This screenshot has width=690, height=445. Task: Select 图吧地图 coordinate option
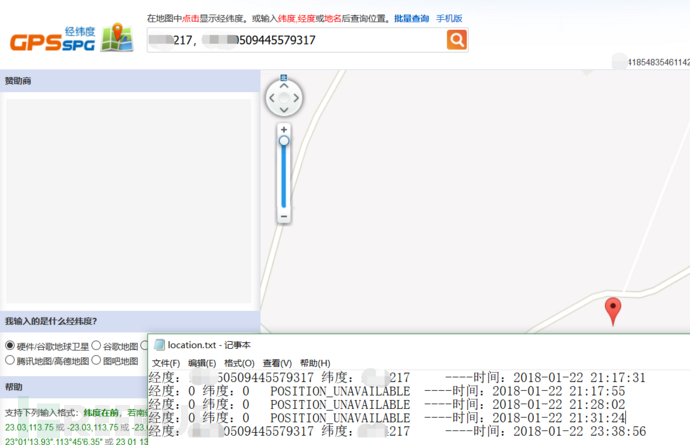96,360
